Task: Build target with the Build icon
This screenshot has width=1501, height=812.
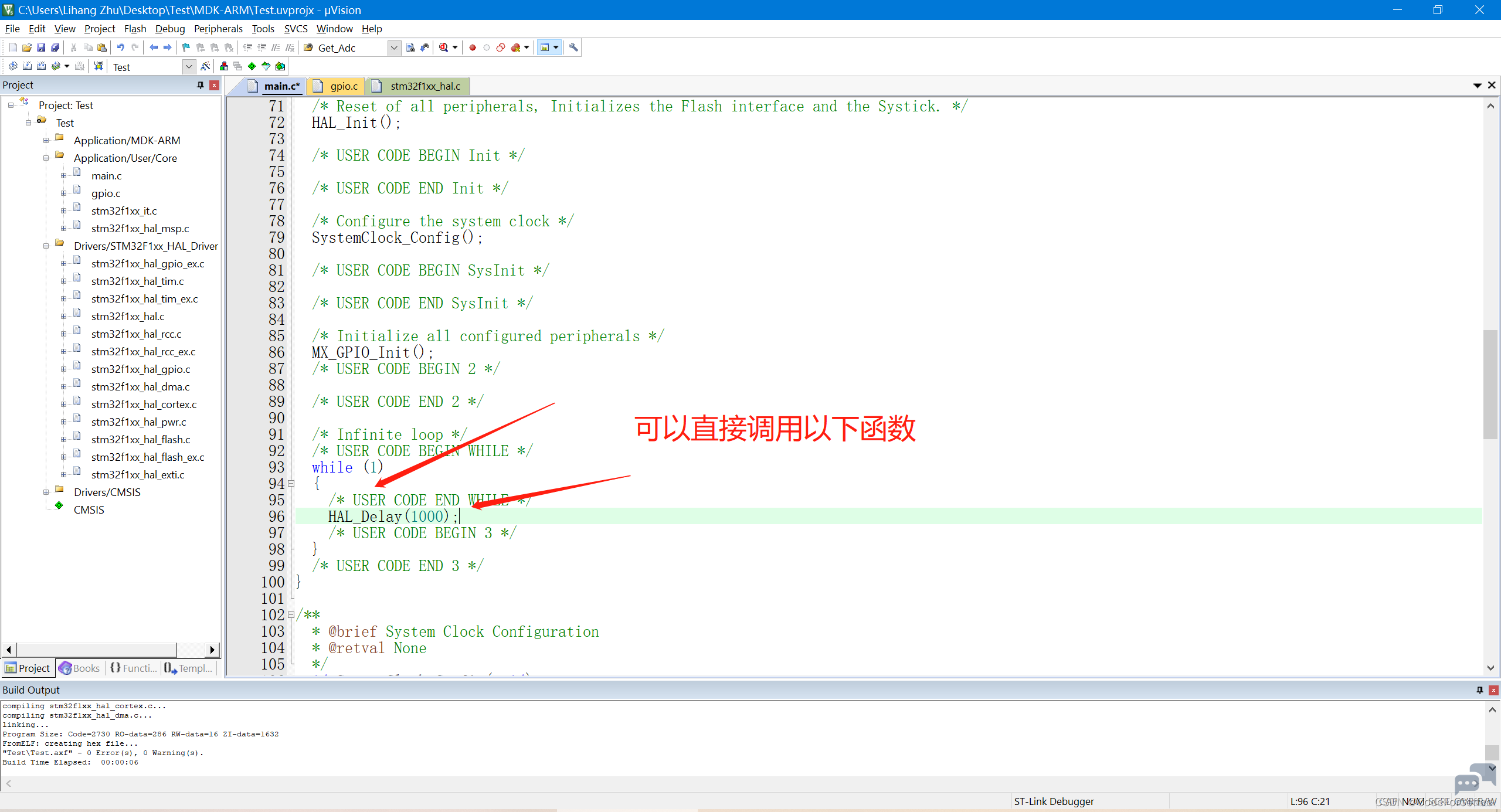Action: (27, 66)
